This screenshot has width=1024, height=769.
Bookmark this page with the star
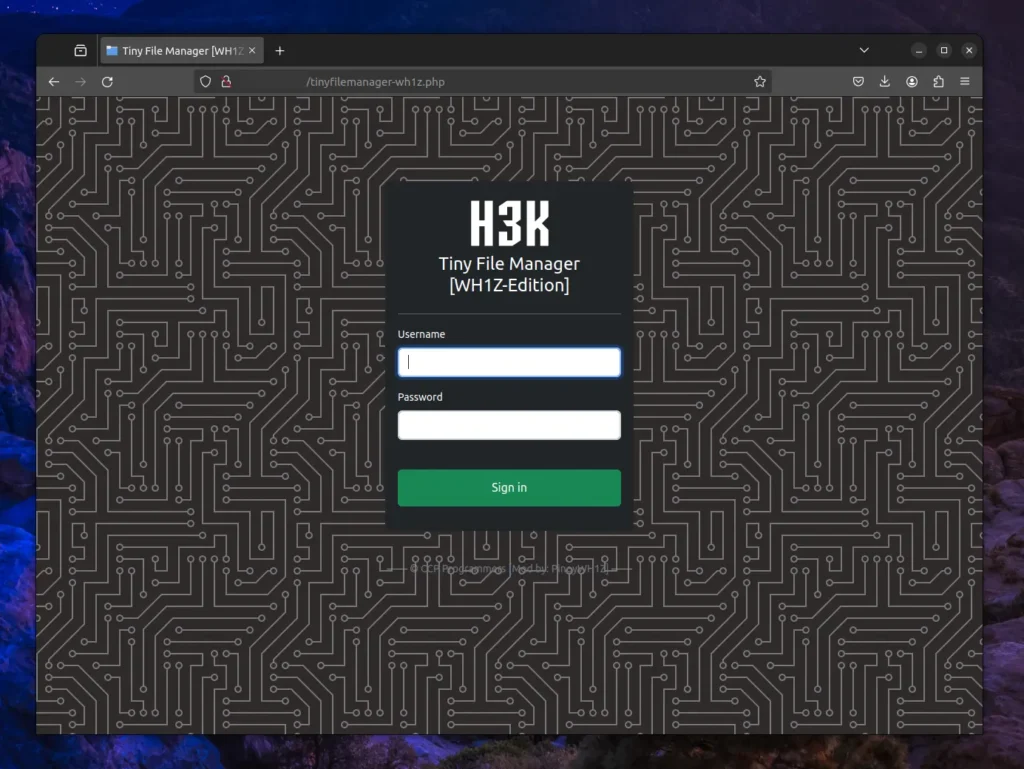(760, 82)
